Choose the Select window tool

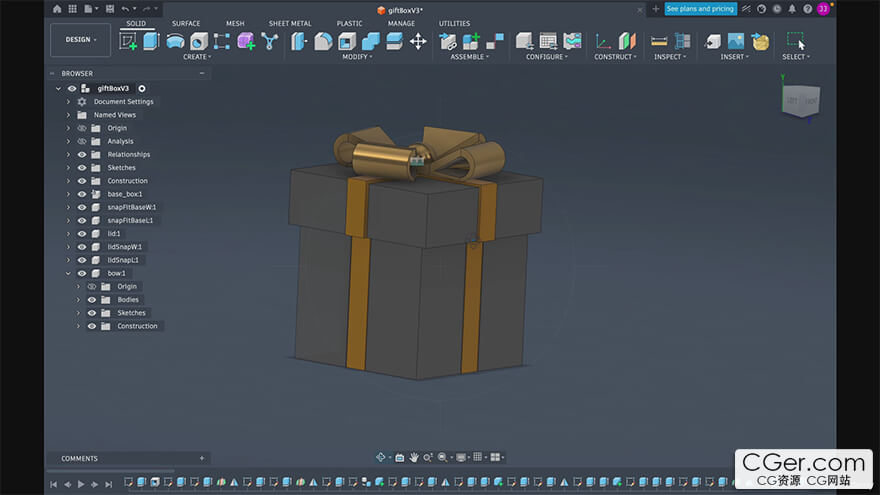click(796, 41)
